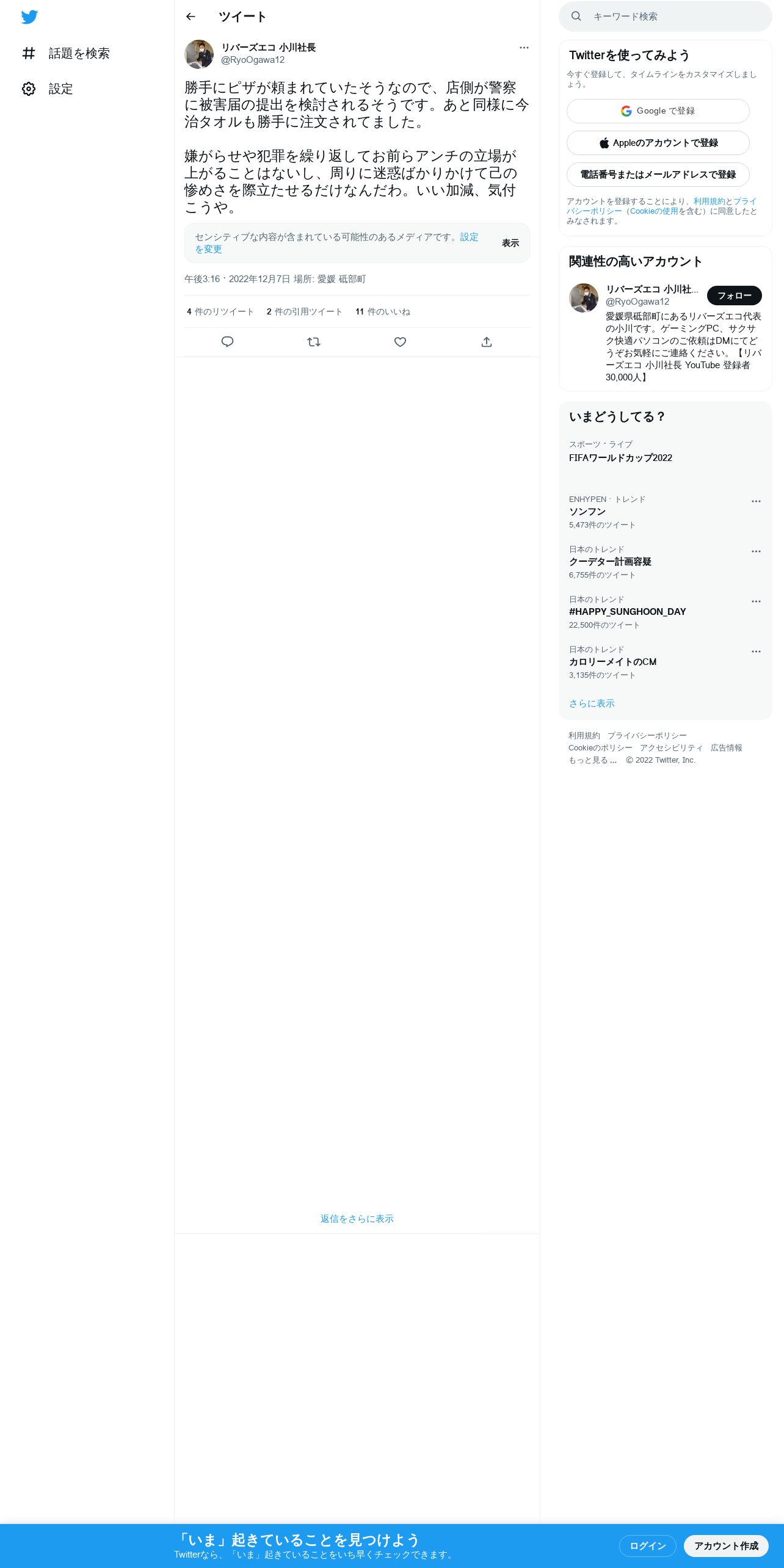Screen dimensions: 784x1568
Task: Click the share tweet icon
Action: 487,342
